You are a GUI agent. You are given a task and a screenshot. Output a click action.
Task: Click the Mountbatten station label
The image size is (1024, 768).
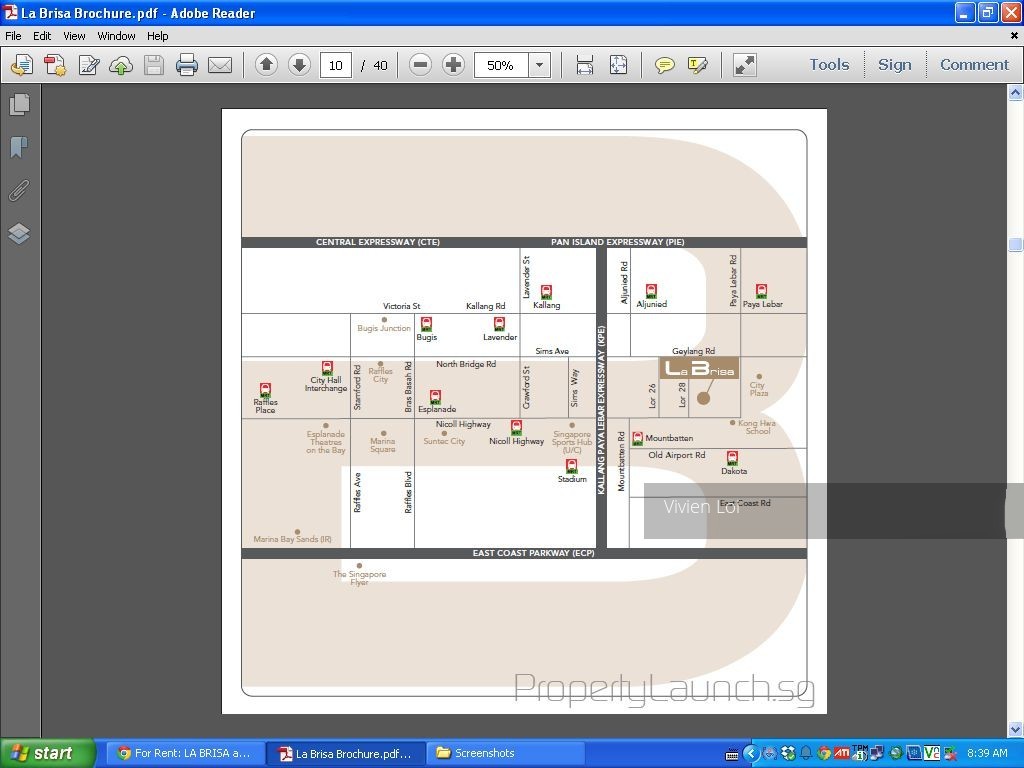pyautogui.click(x=669, y=438)
